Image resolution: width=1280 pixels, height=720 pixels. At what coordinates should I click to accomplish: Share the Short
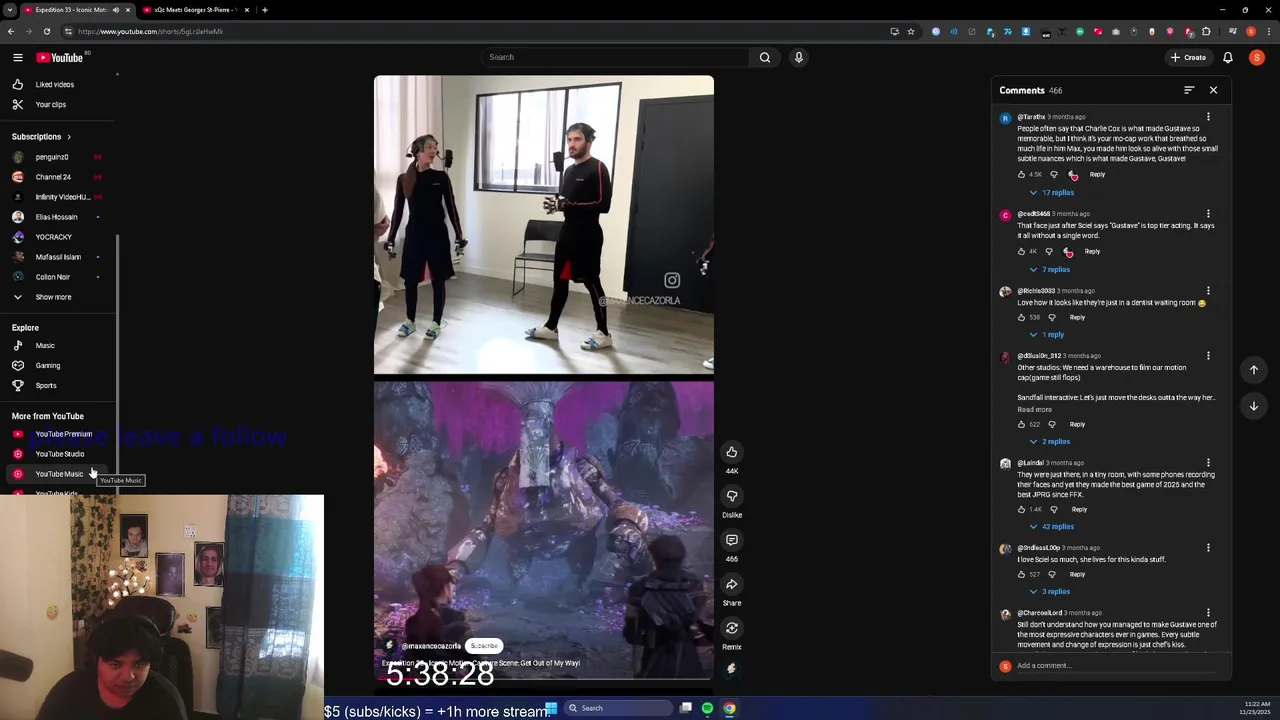point(732,584)
